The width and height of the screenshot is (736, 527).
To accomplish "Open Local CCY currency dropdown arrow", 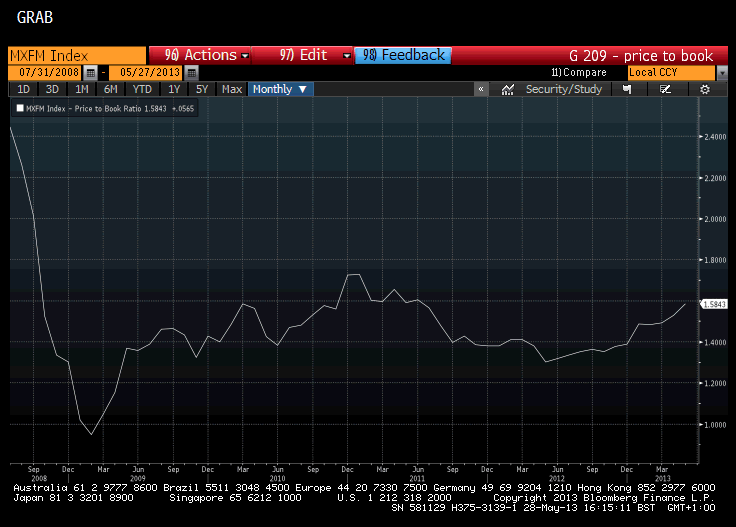I will [x=722, y=73].
